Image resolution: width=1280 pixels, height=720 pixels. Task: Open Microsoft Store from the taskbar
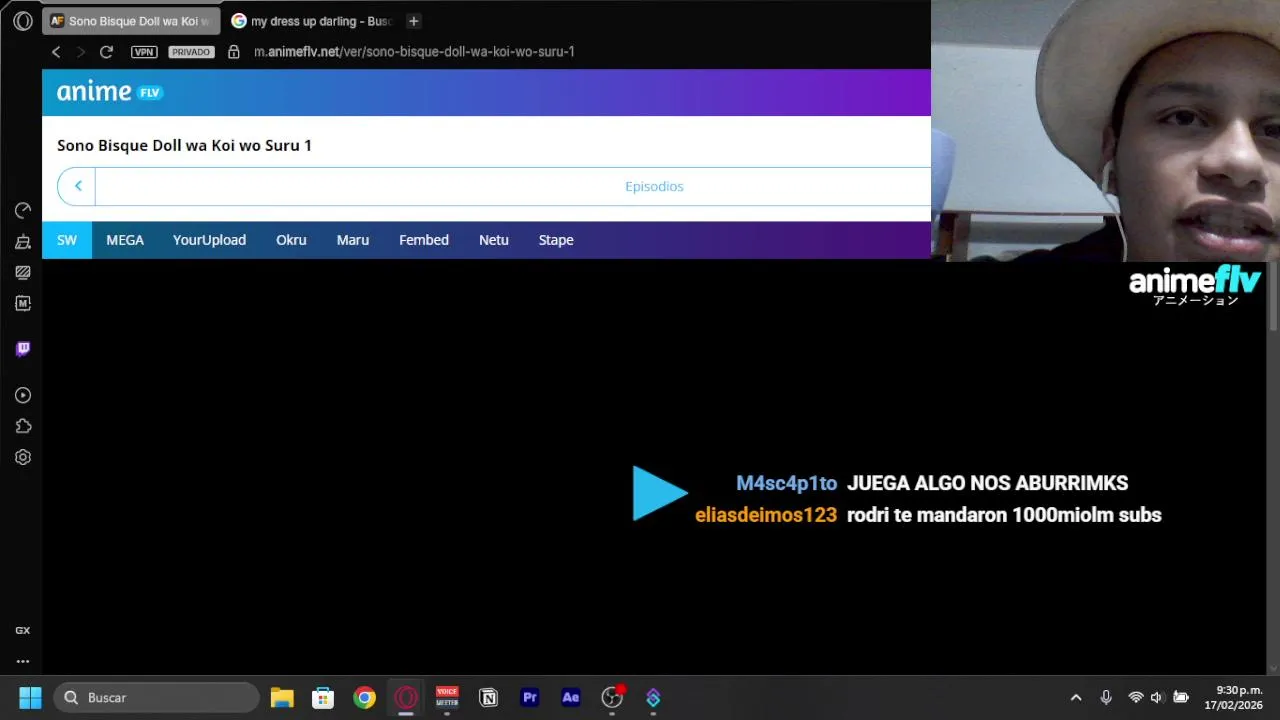coord(323,697)
